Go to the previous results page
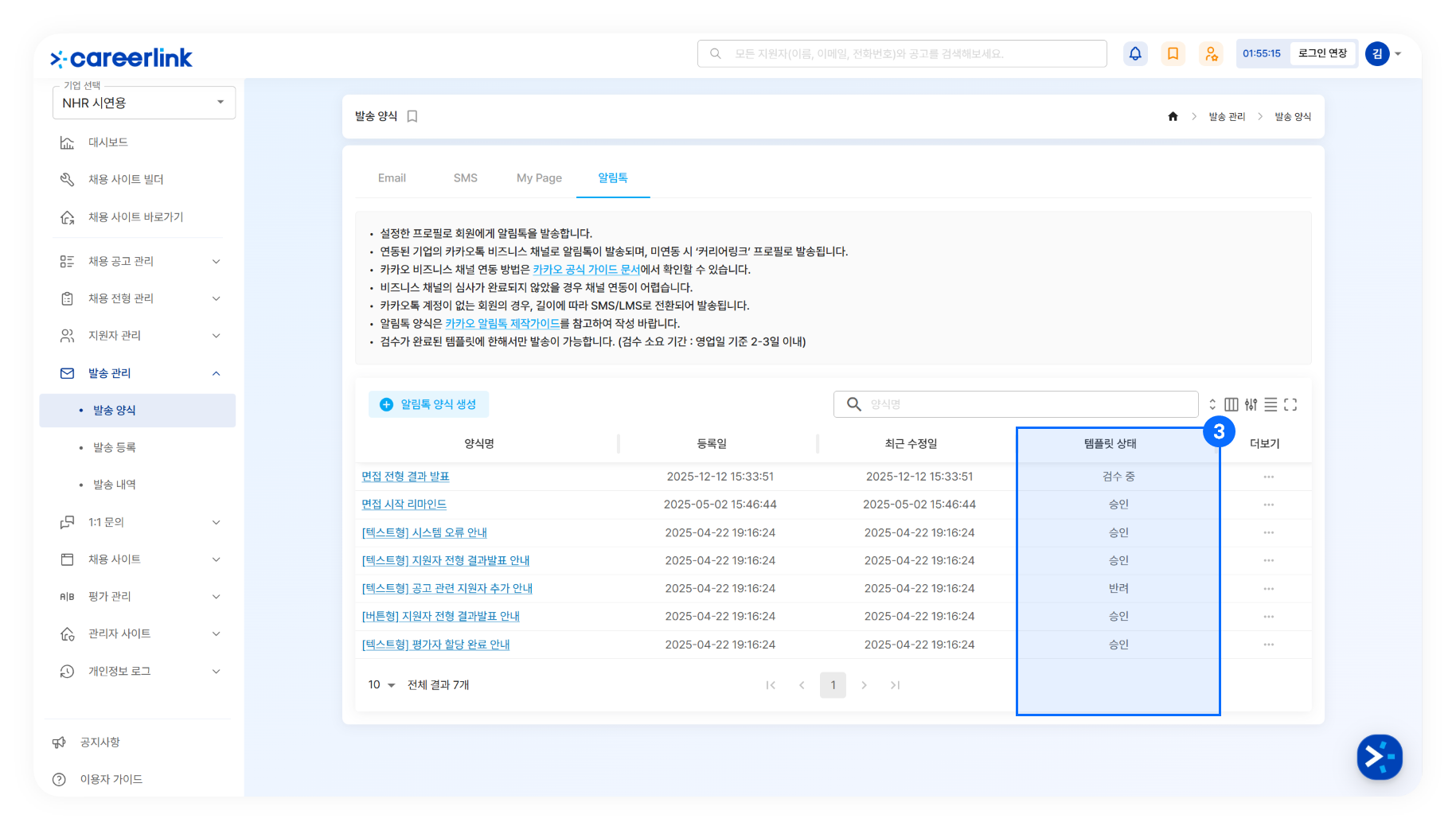Screen dimensions: 1456x830 tap(802, 685)
